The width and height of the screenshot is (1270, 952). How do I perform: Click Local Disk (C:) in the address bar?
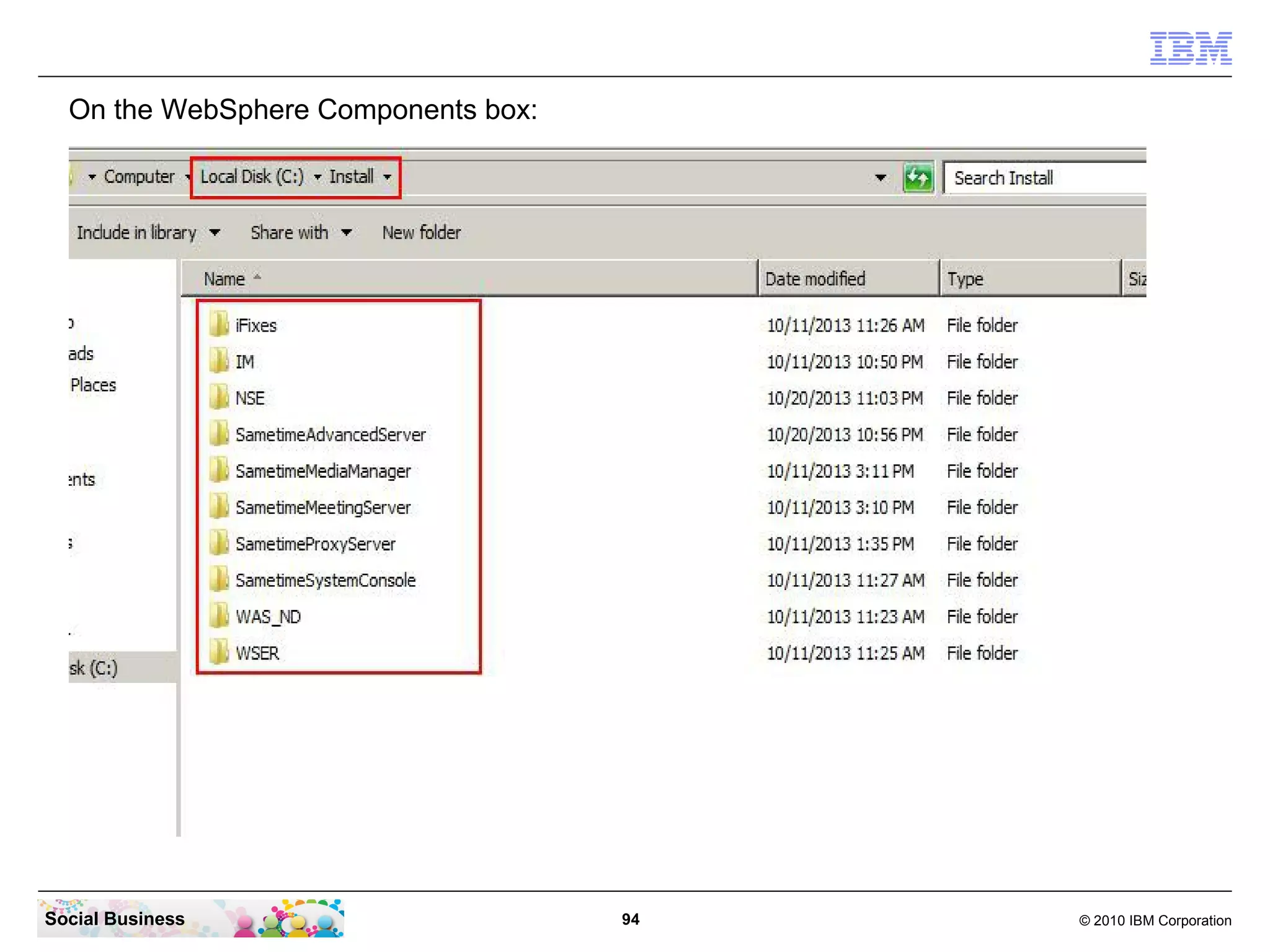click(x=252, y=177)
